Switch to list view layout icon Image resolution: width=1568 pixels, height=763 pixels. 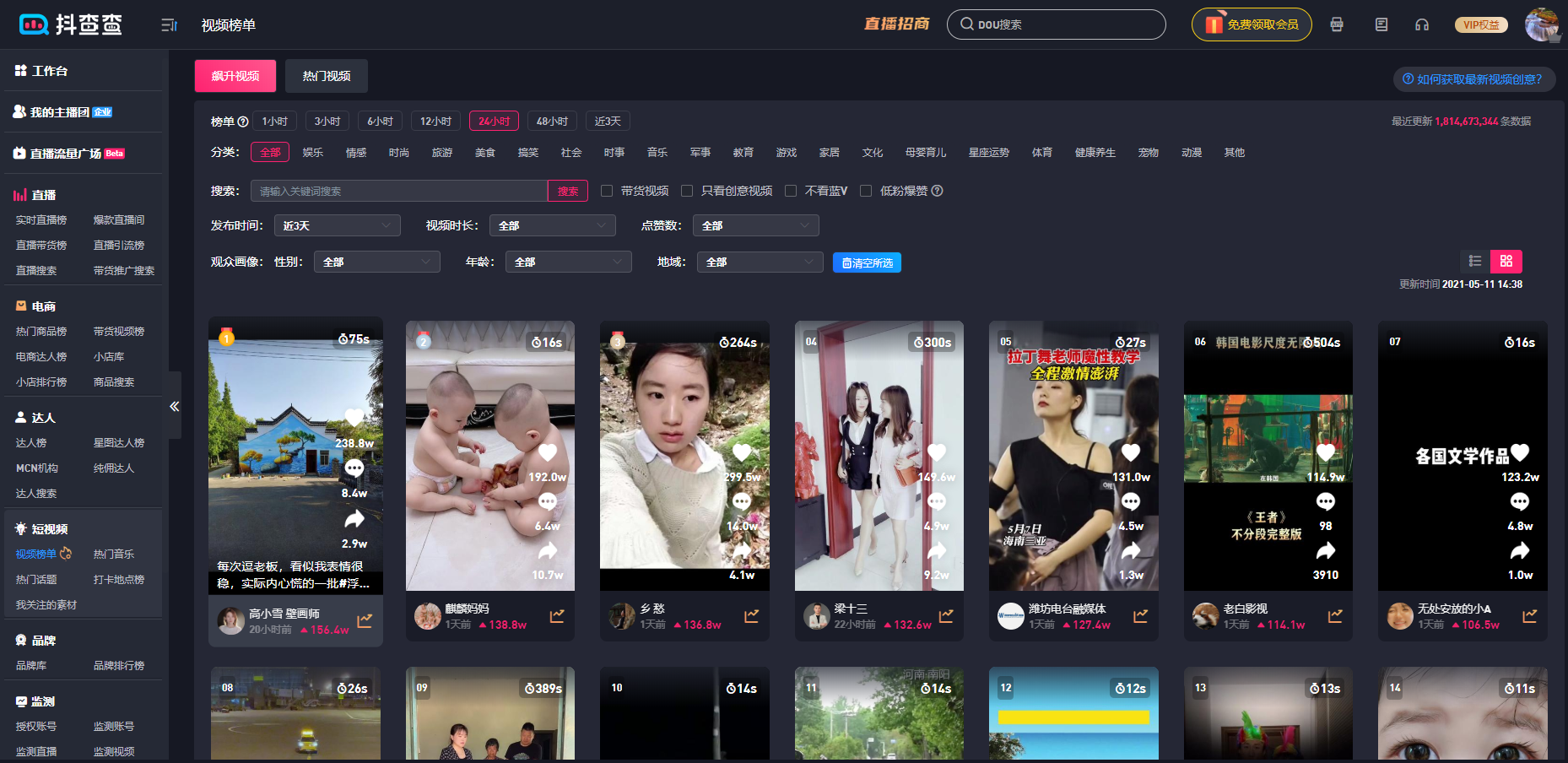(x=1475, y=261)
